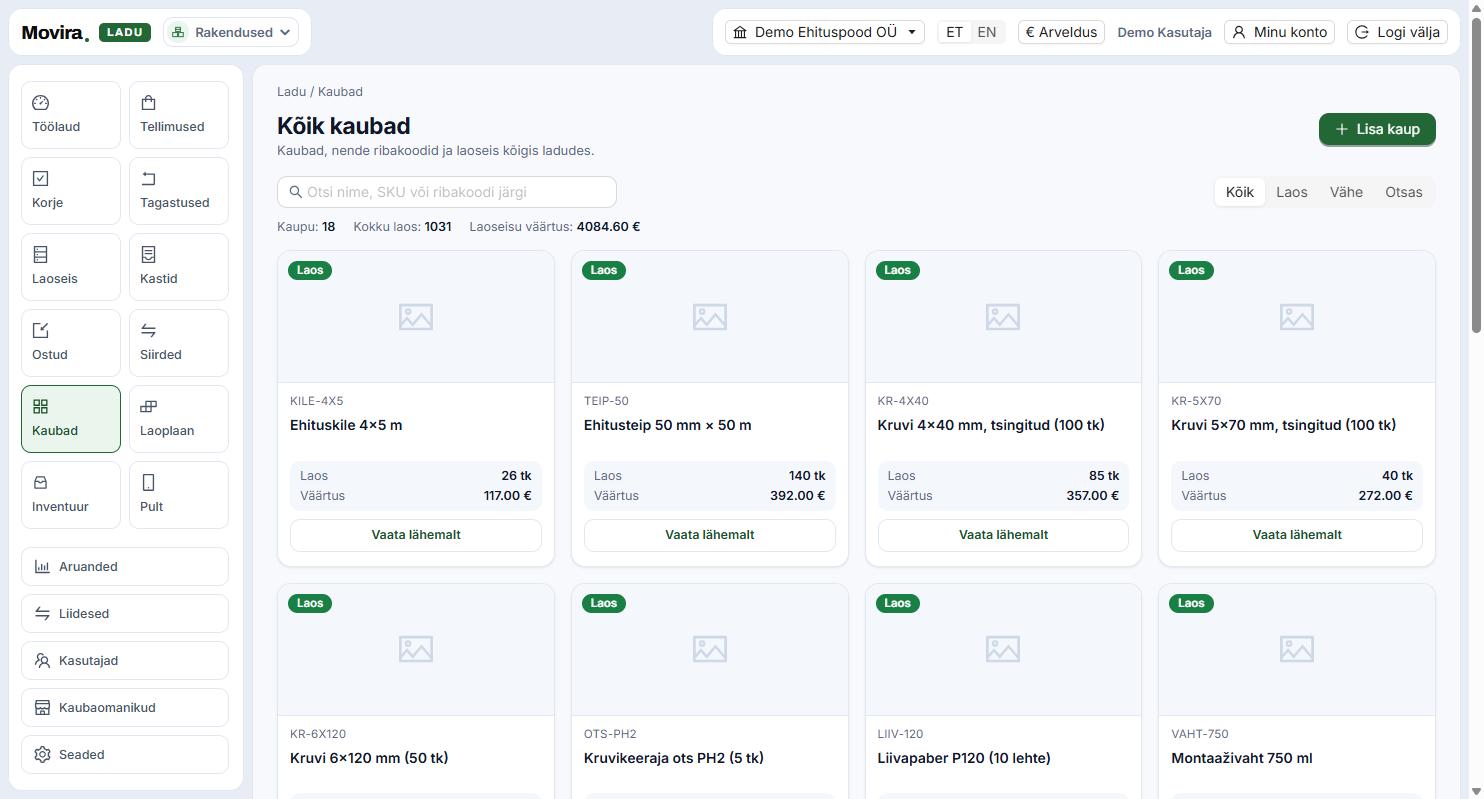View details of Ehituskile 4×5 m
1484x799 pixels.
416,535
